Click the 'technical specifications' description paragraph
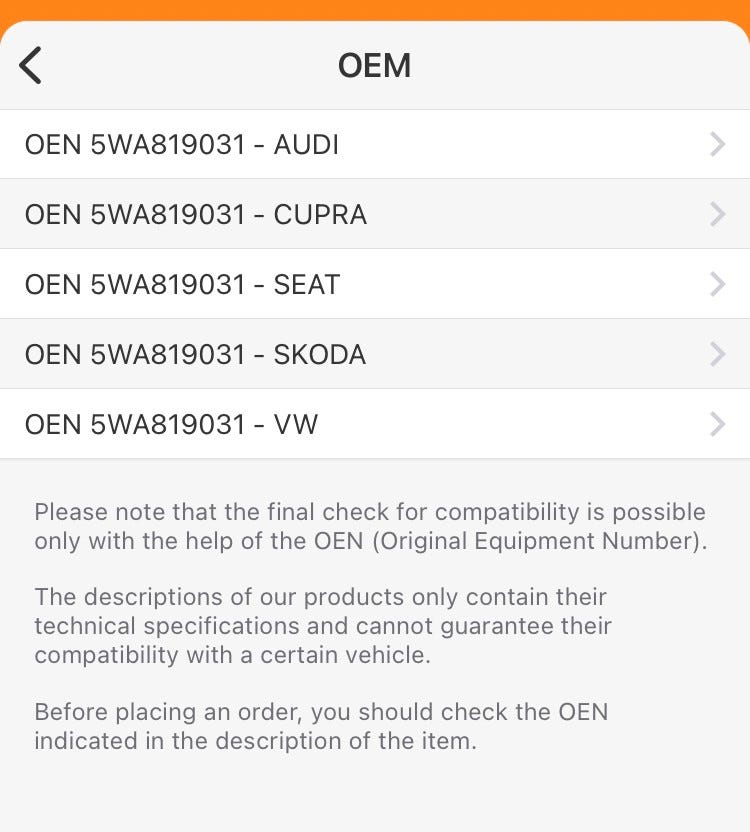The height and width of the screenshot is (832, 750). point(322,626)
